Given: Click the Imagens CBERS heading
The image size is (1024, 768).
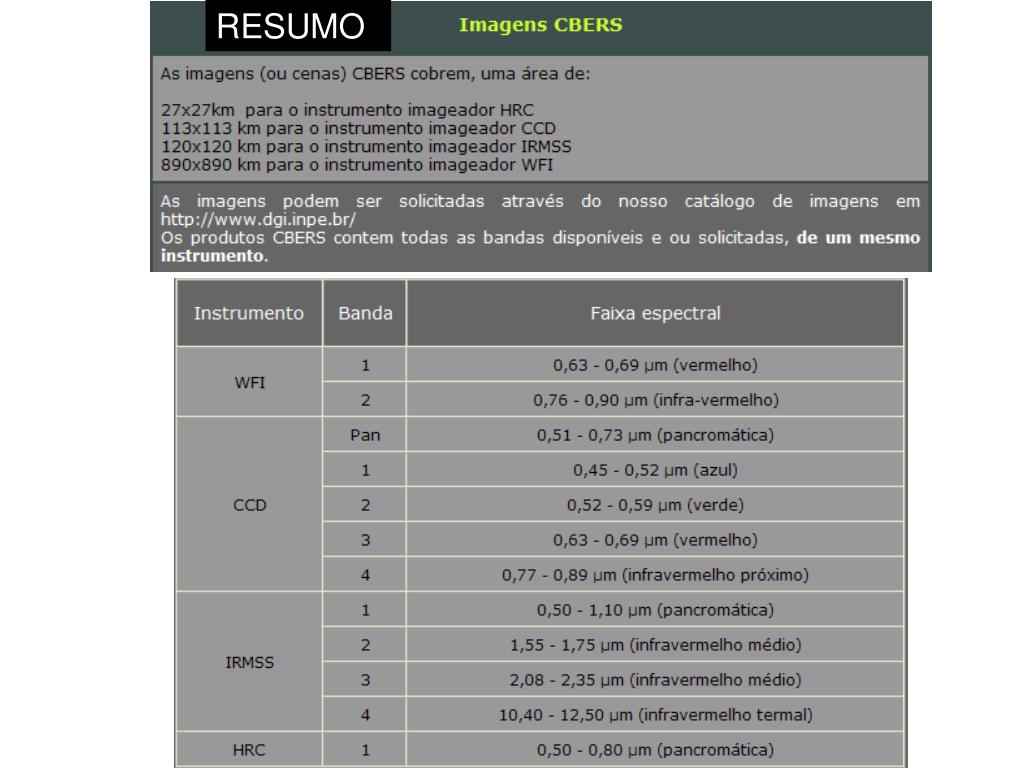Looking at the screenshot, I should 541,25.
